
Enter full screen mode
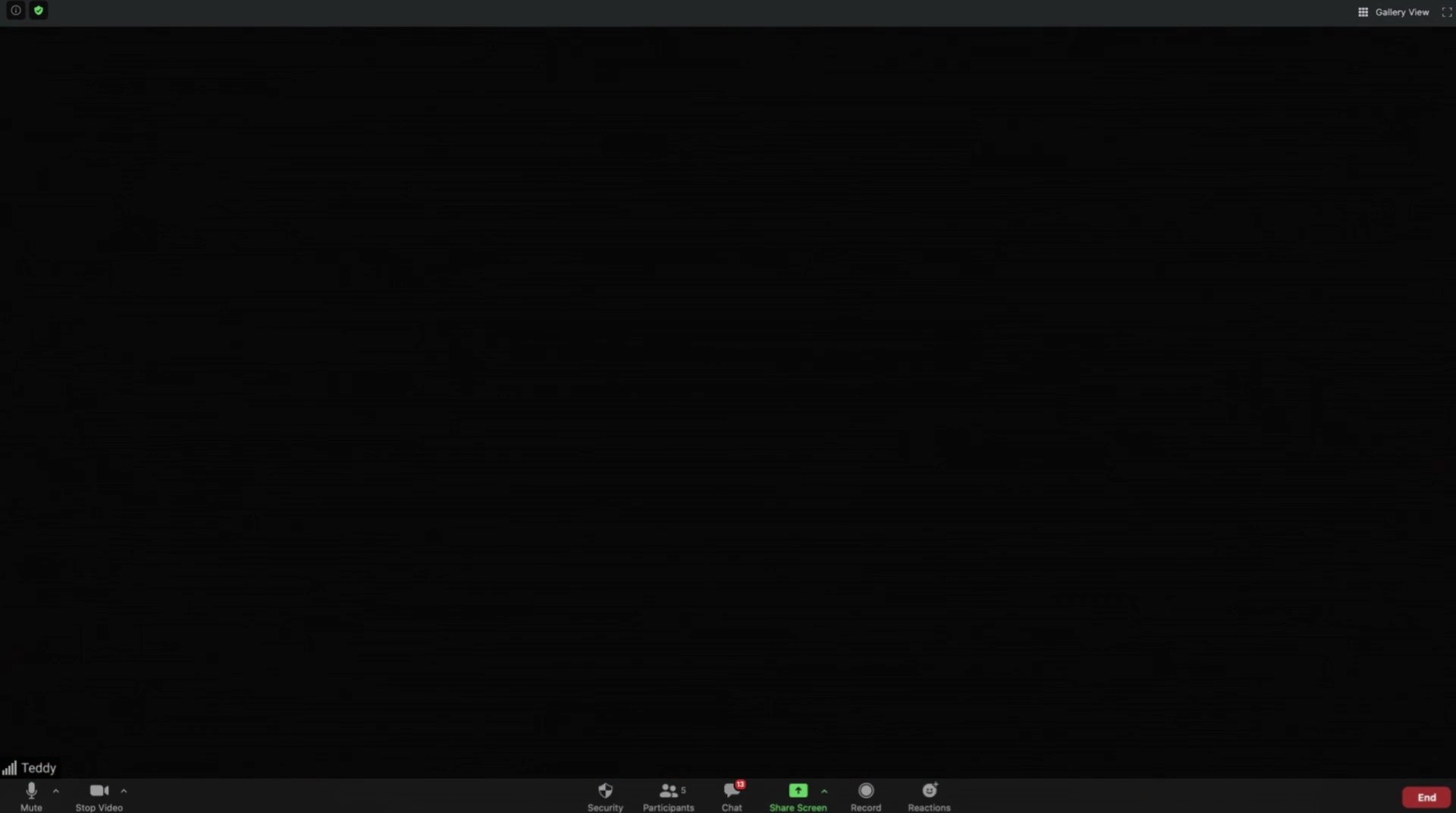[1446, 12]
